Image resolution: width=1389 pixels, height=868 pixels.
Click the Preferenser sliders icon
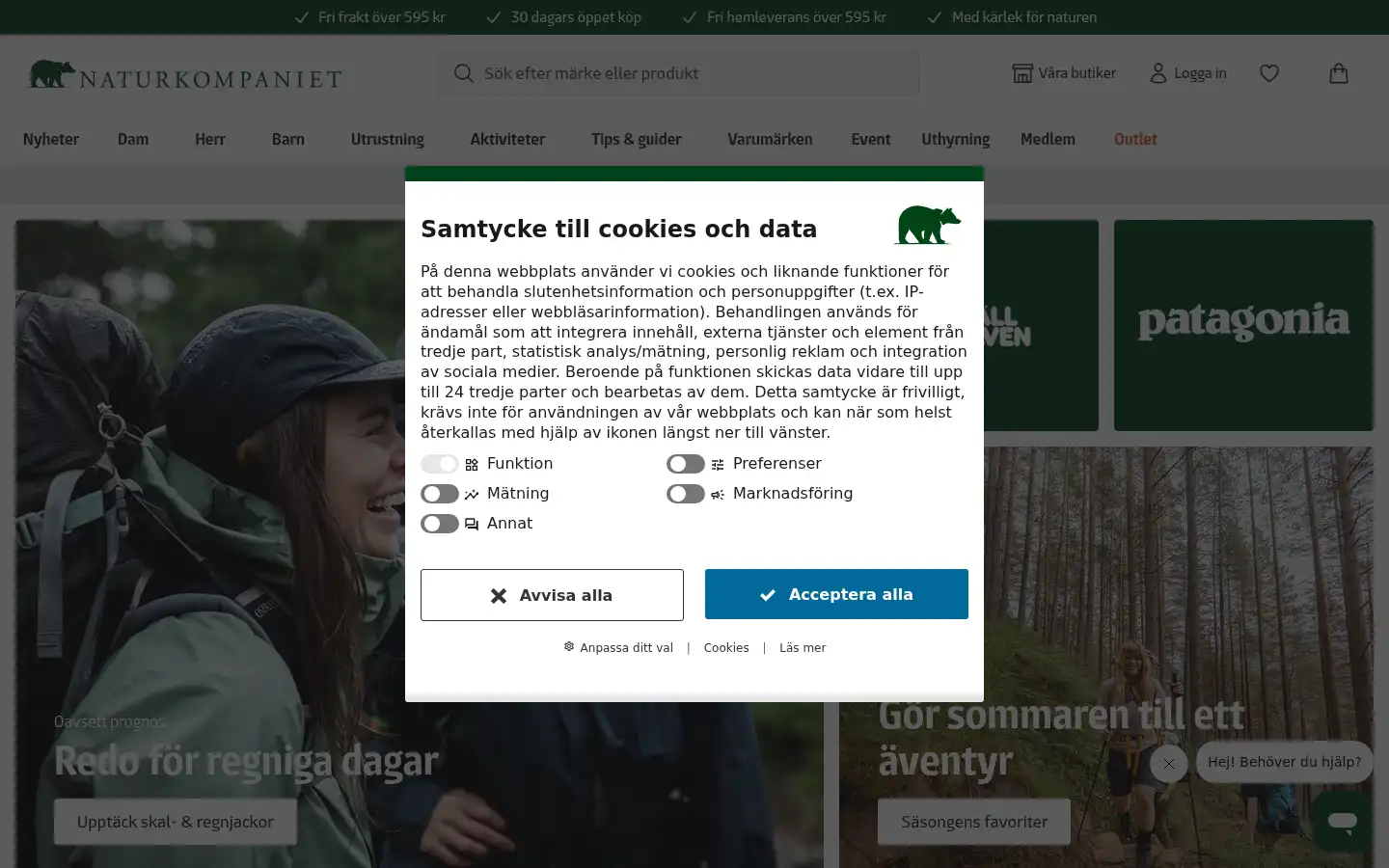[718, 465]
